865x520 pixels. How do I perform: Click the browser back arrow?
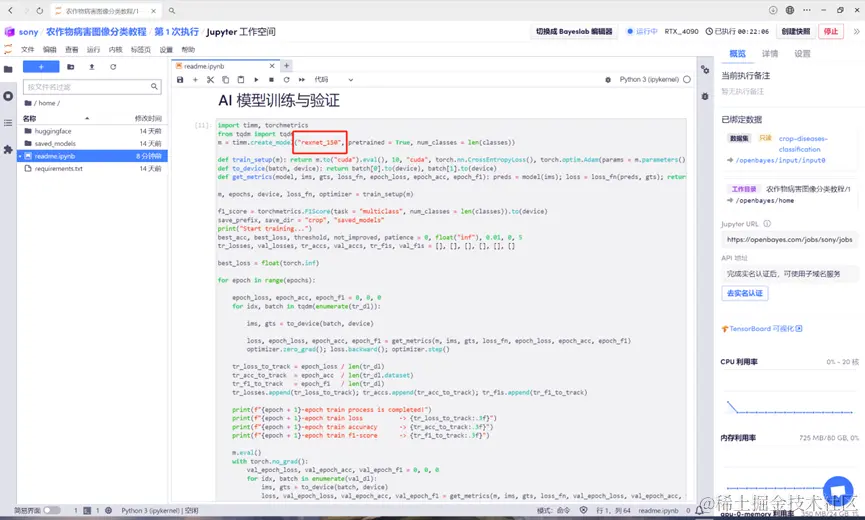pos(10,10)
